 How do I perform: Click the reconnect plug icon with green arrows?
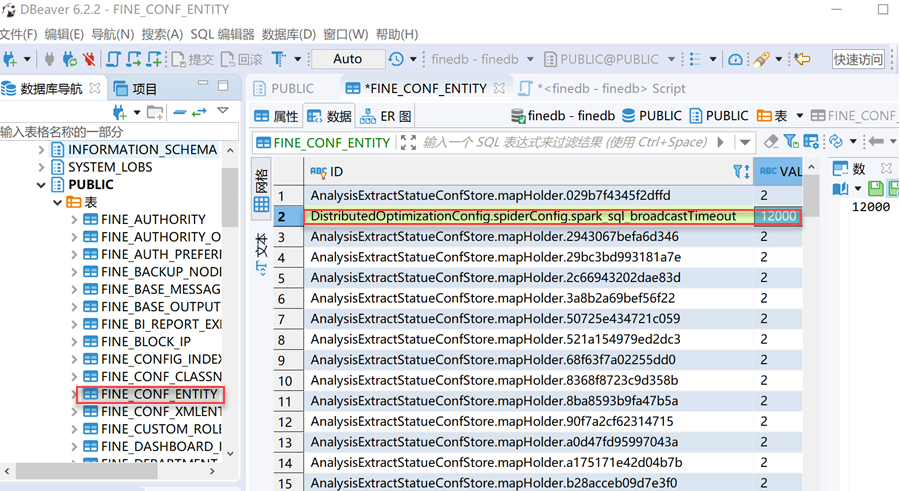pyautogui.click(x=69, y=59)
